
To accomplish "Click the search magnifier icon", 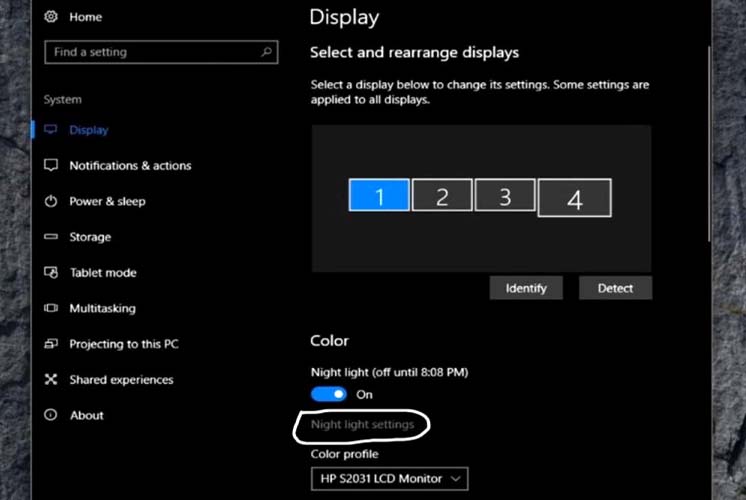I will [x=266, y=51].
